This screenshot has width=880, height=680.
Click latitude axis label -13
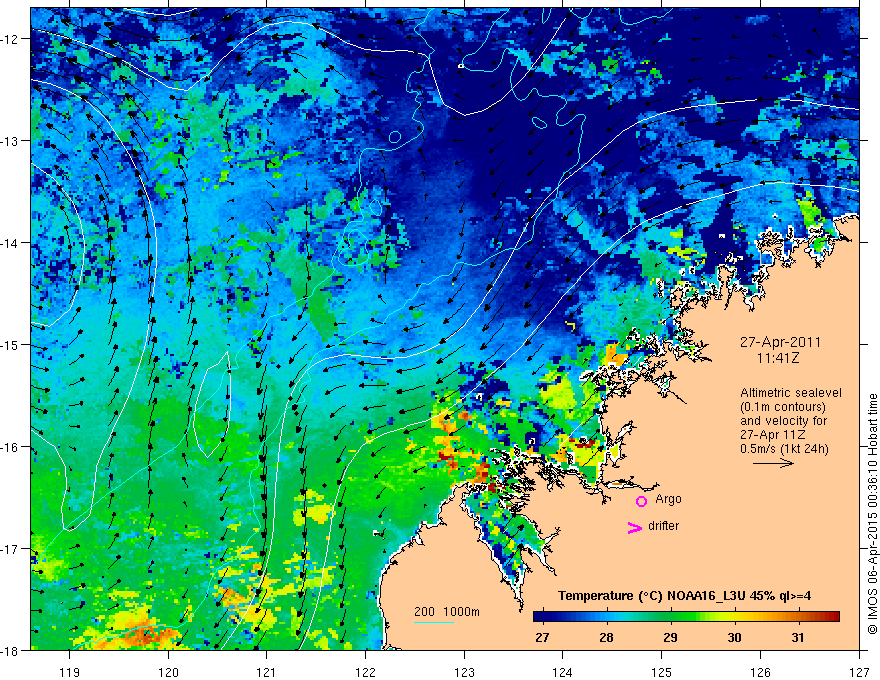pyautogui.click(x=10, y=141)
